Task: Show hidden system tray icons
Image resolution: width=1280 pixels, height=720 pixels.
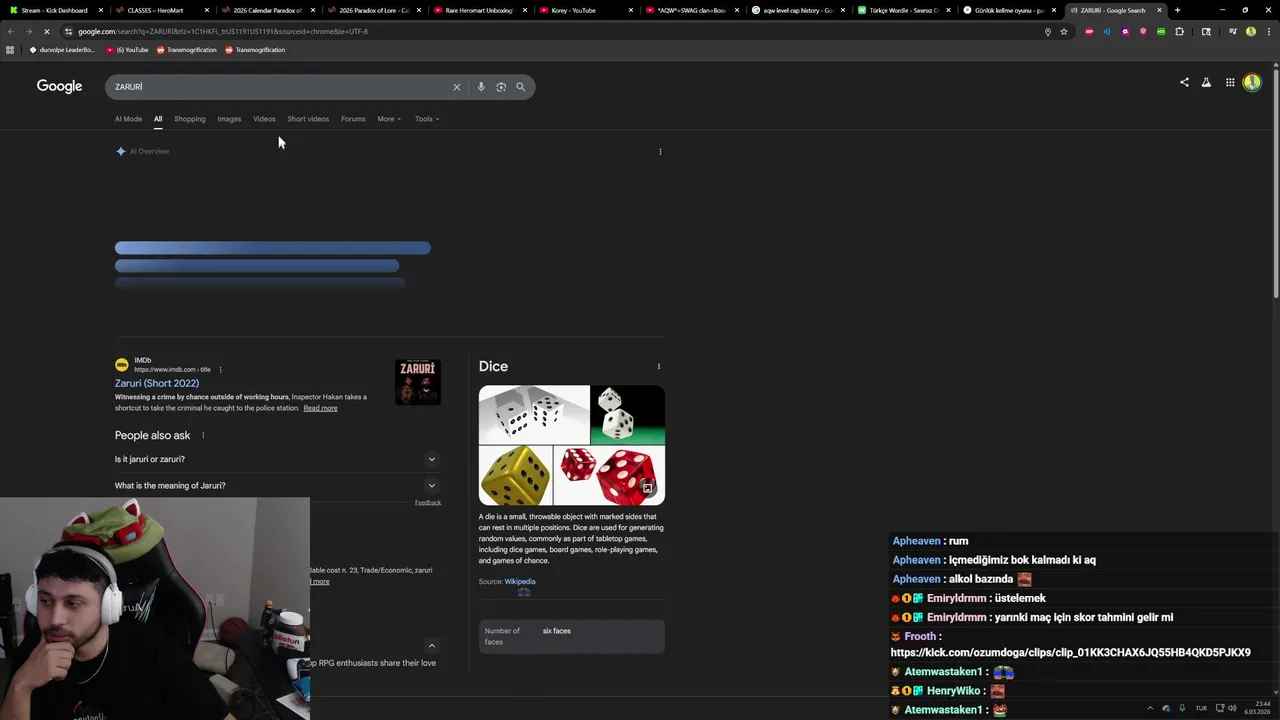Action: click(x=1150, y=708)
